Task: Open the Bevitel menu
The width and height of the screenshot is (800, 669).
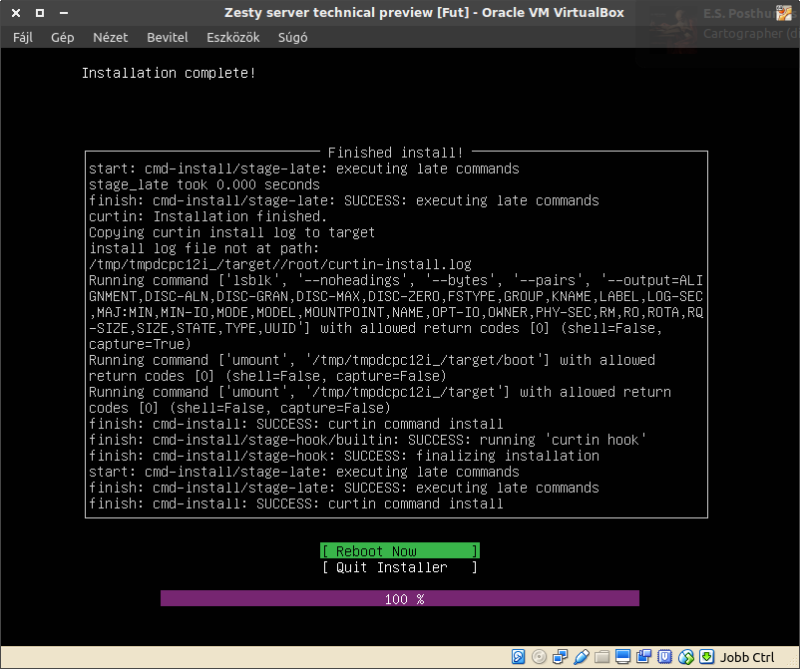Action: pos(167,37)
